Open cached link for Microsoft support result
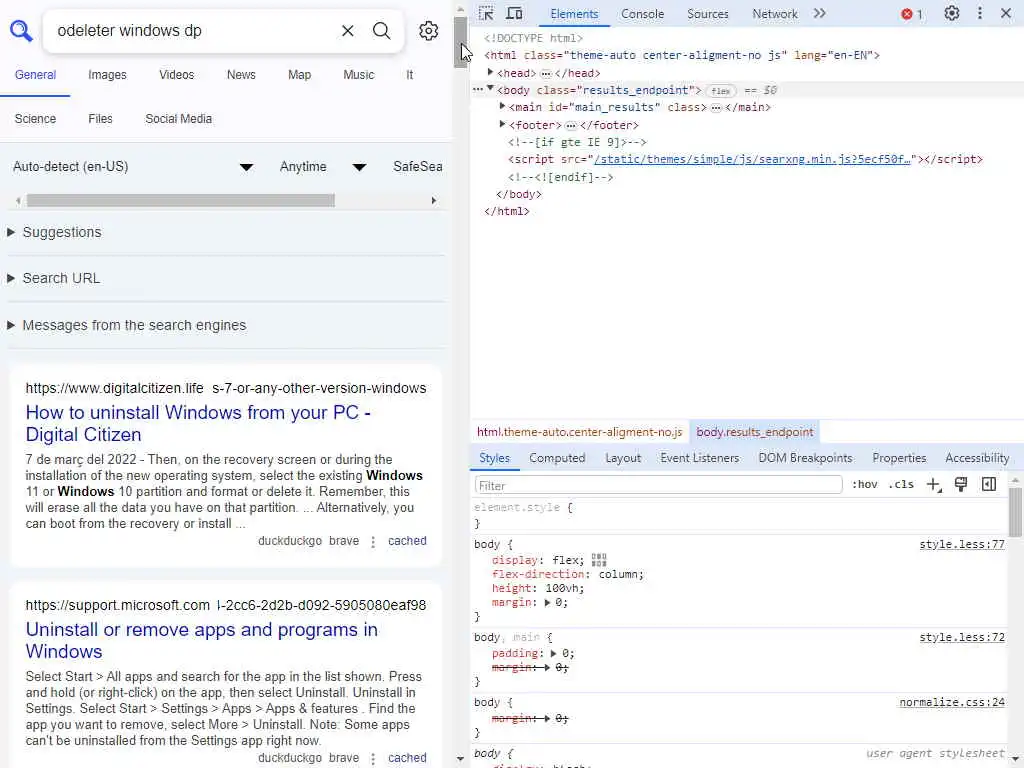Screen dimensions: 1024x768 [x=407, y=758]
